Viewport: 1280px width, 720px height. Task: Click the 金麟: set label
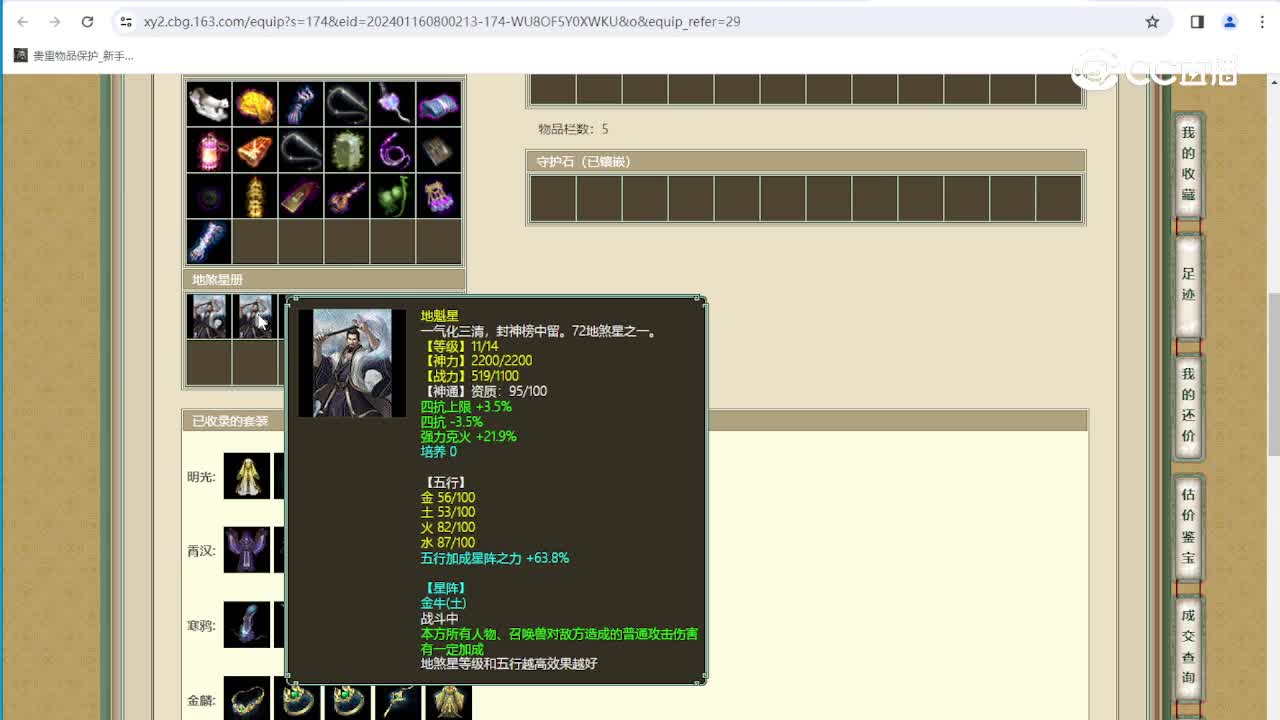[201, 700]
